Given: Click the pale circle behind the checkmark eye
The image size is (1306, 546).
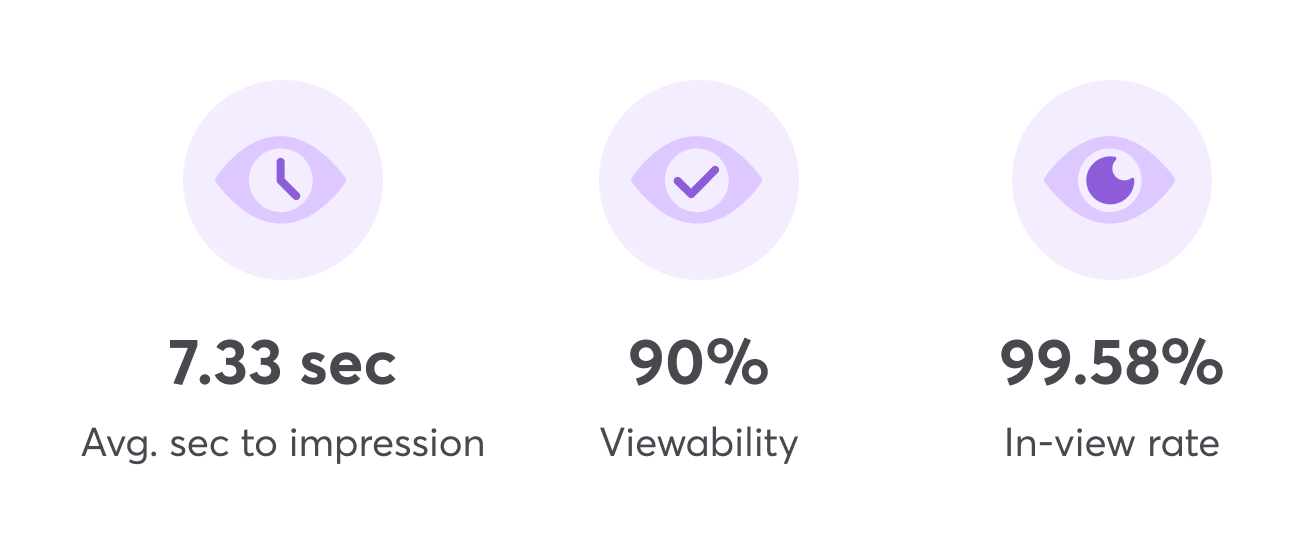Looking at the screenshot, I should click(698, 181).
